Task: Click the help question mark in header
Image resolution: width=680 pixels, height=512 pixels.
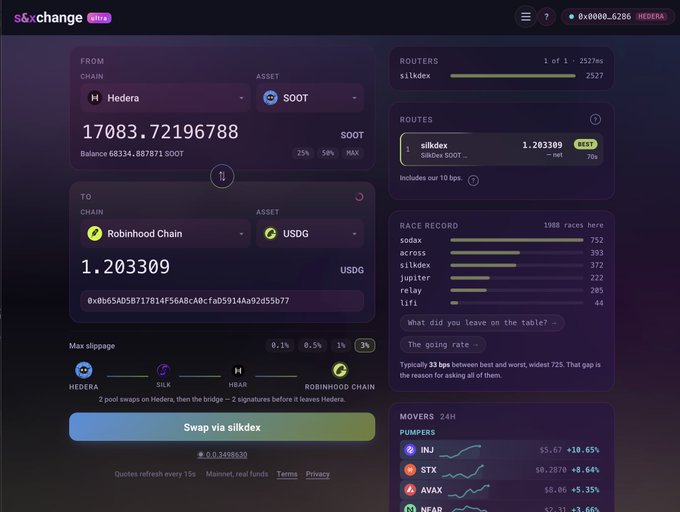Action: pyautogui.click(x=546, y=17)
